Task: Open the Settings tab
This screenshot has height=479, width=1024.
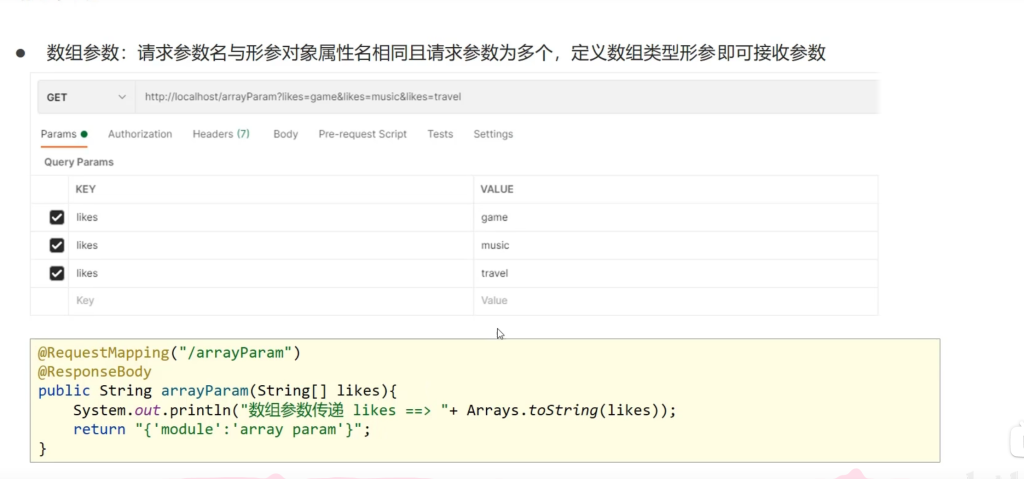Action: [x=493, y=134]
